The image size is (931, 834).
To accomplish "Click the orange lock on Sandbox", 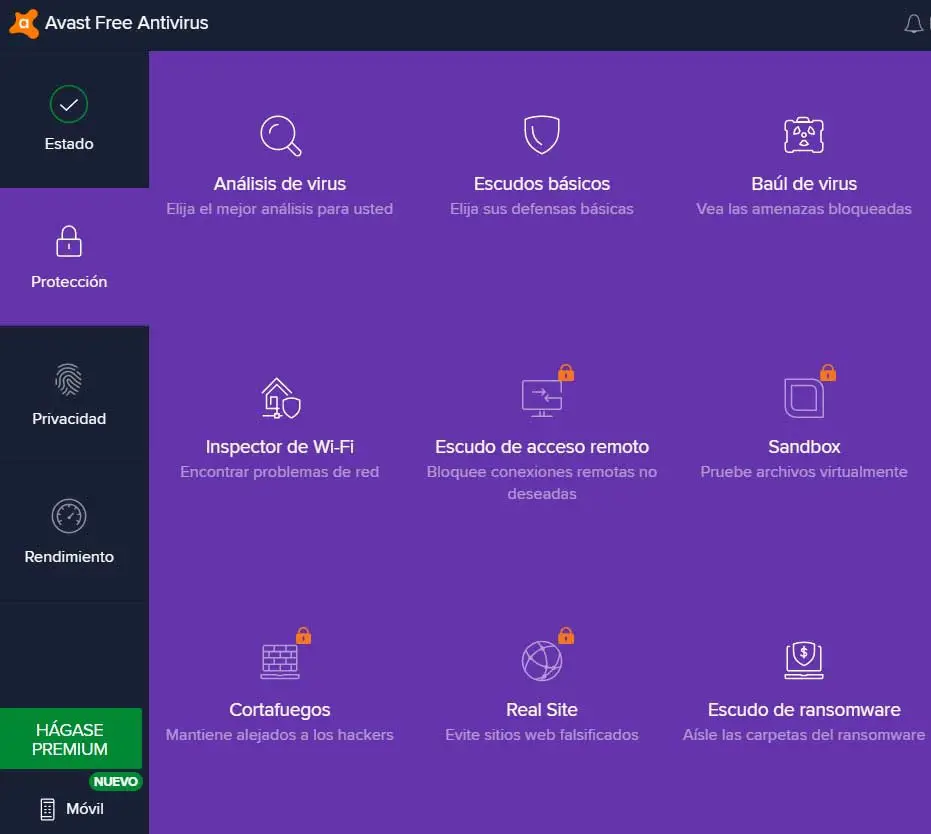I will click(828, 373).
